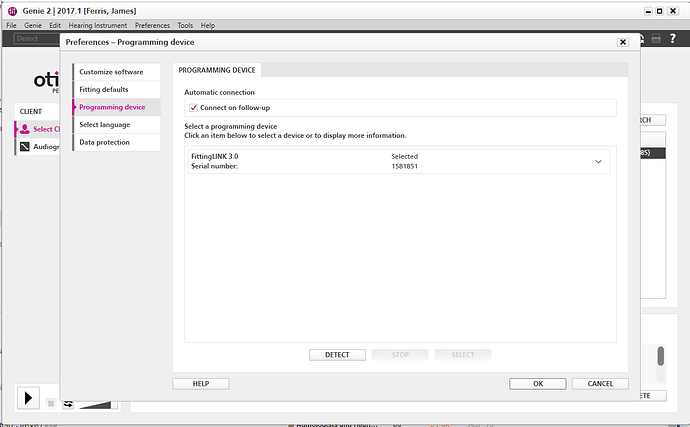Click the DETECT button
Screen dimensions: 690x427
337,355
